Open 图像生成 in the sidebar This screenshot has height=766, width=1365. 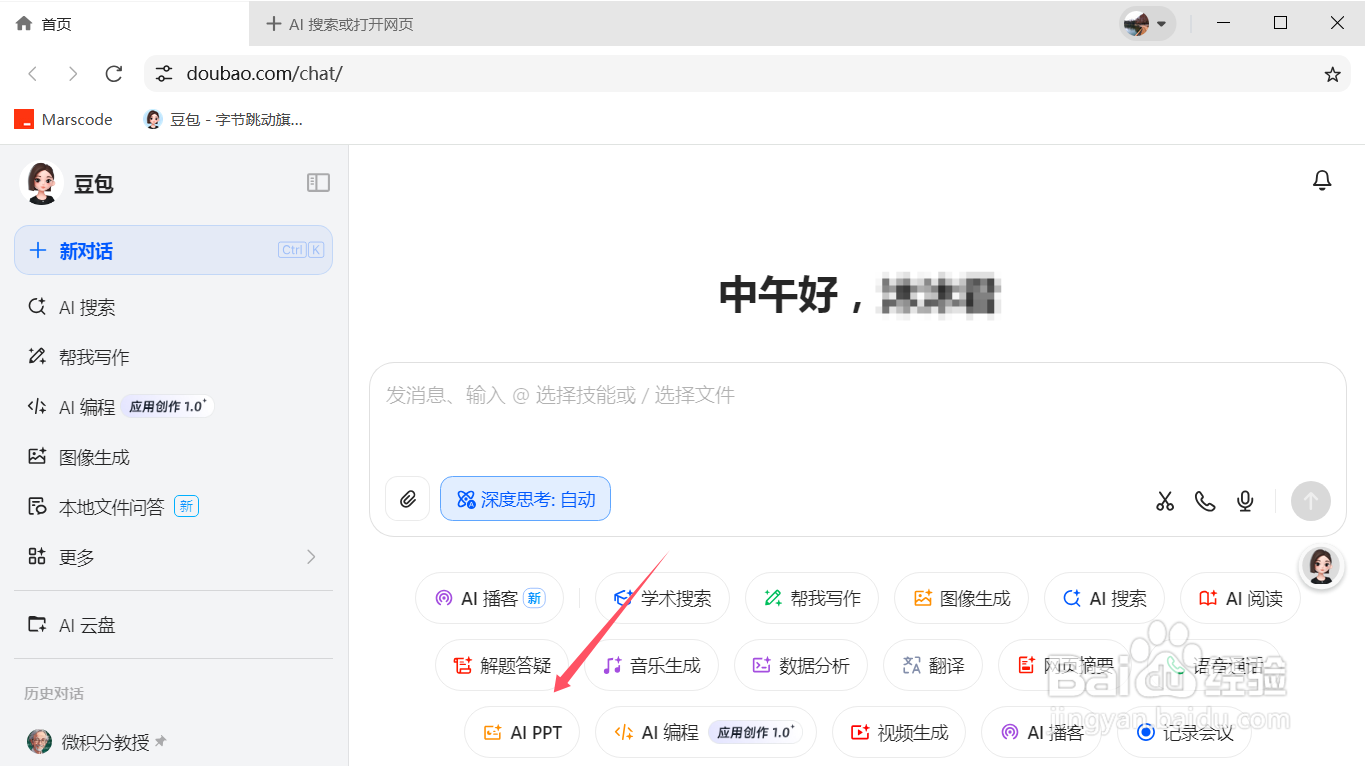[173, 457]
